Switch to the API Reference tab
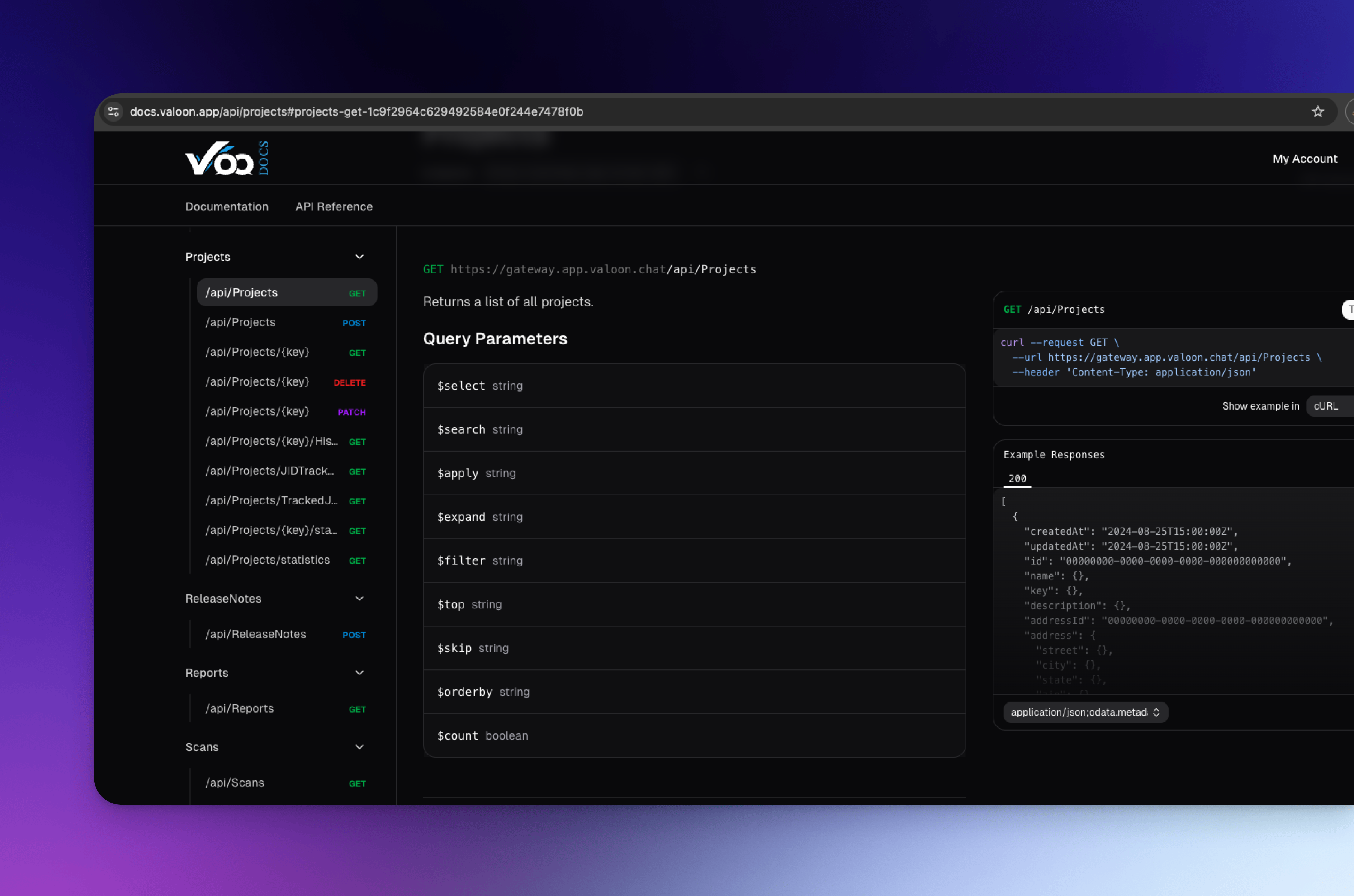 (334, 207)
